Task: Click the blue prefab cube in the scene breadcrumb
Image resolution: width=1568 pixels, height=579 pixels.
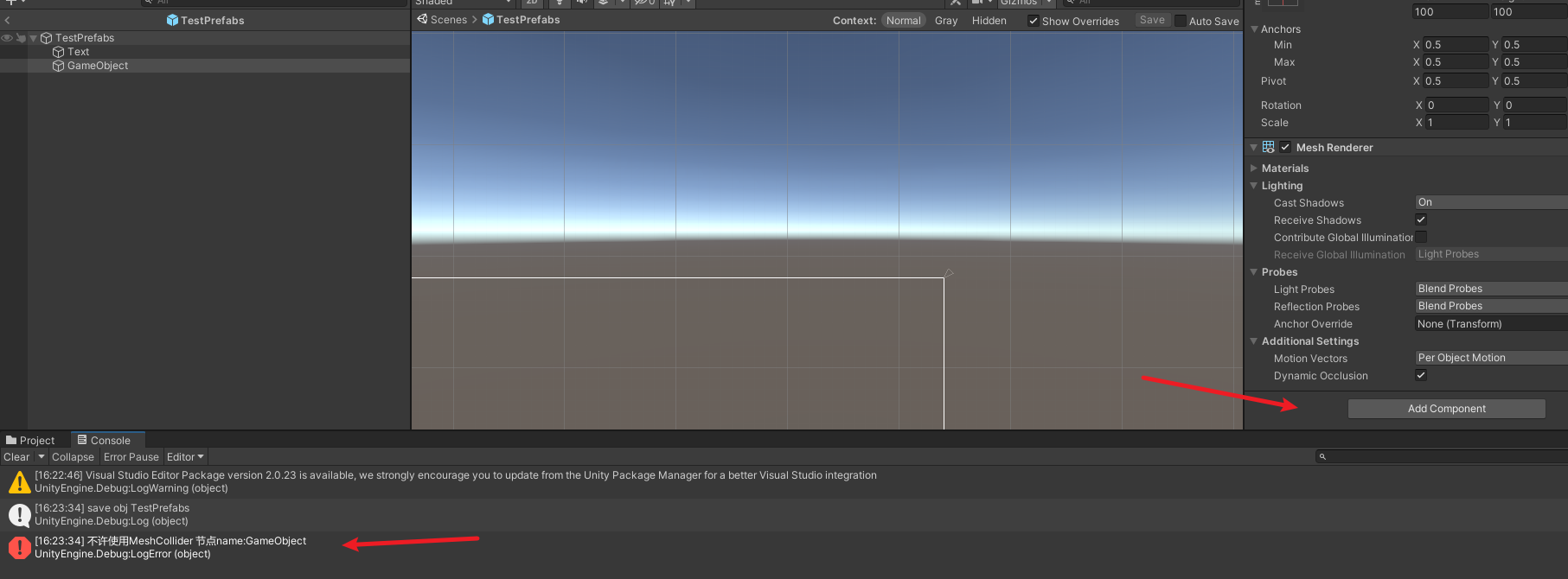Action: pos(488,19)
